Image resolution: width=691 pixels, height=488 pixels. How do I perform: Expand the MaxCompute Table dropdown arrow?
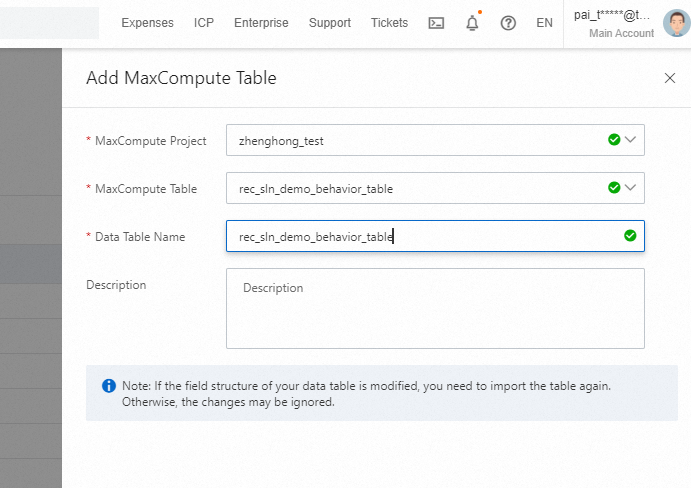coord(631,187)
